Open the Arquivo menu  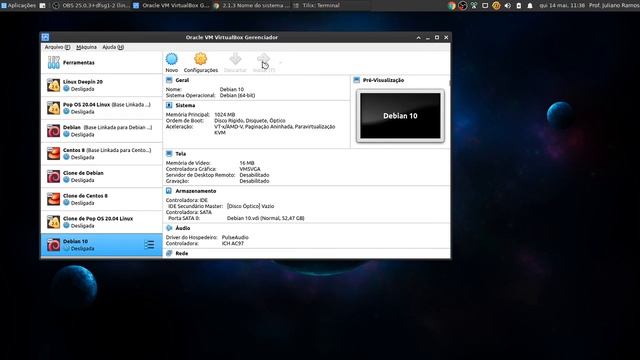(x=57, y=47)
